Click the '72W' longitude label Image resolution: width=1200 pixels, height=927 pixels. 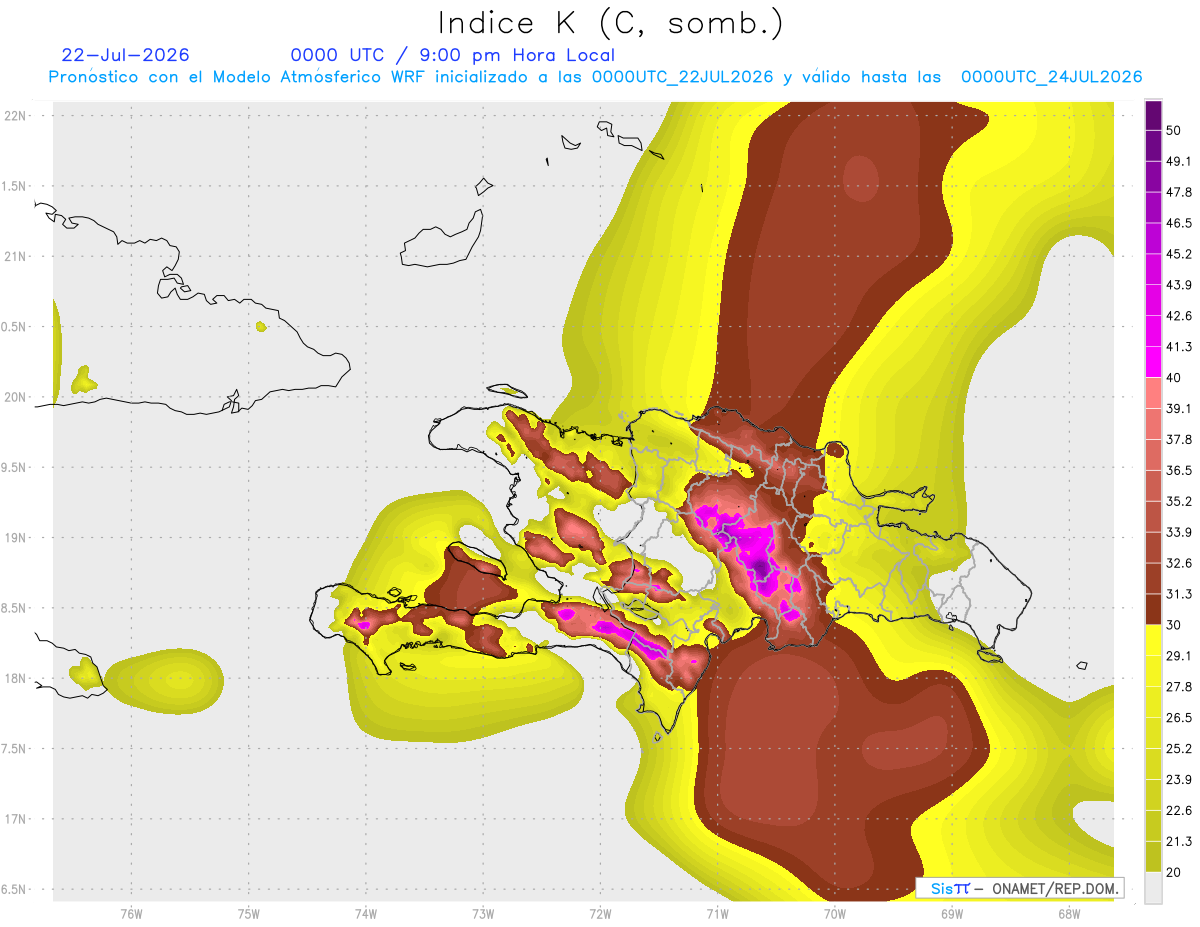click(600, 914)
